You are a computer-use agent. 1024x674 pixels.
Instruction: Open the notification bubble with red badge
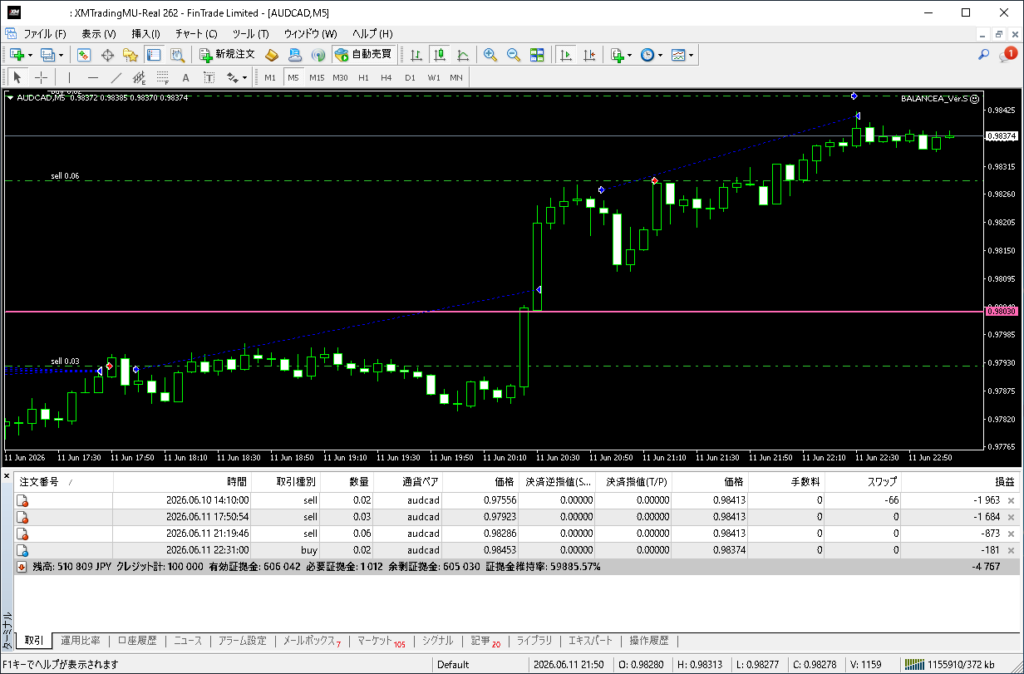(1008, 54)
